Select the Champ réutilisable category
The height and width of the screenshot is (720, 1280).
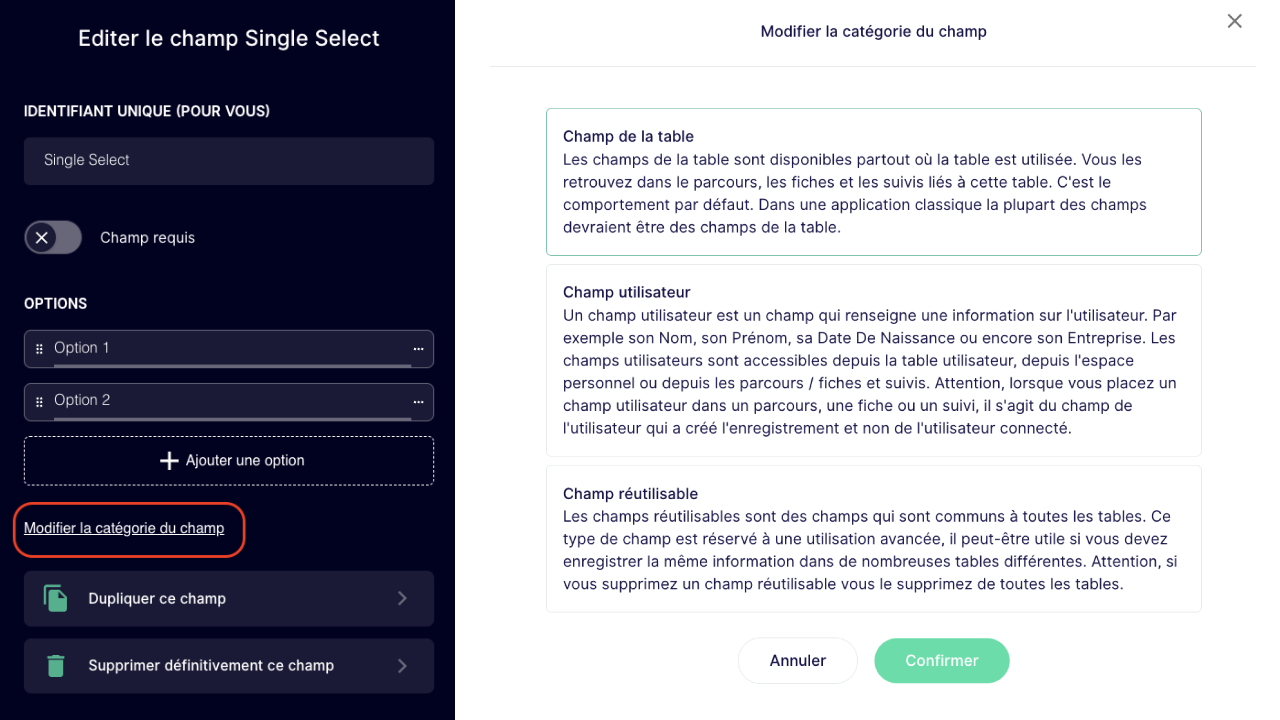[874, 539]
